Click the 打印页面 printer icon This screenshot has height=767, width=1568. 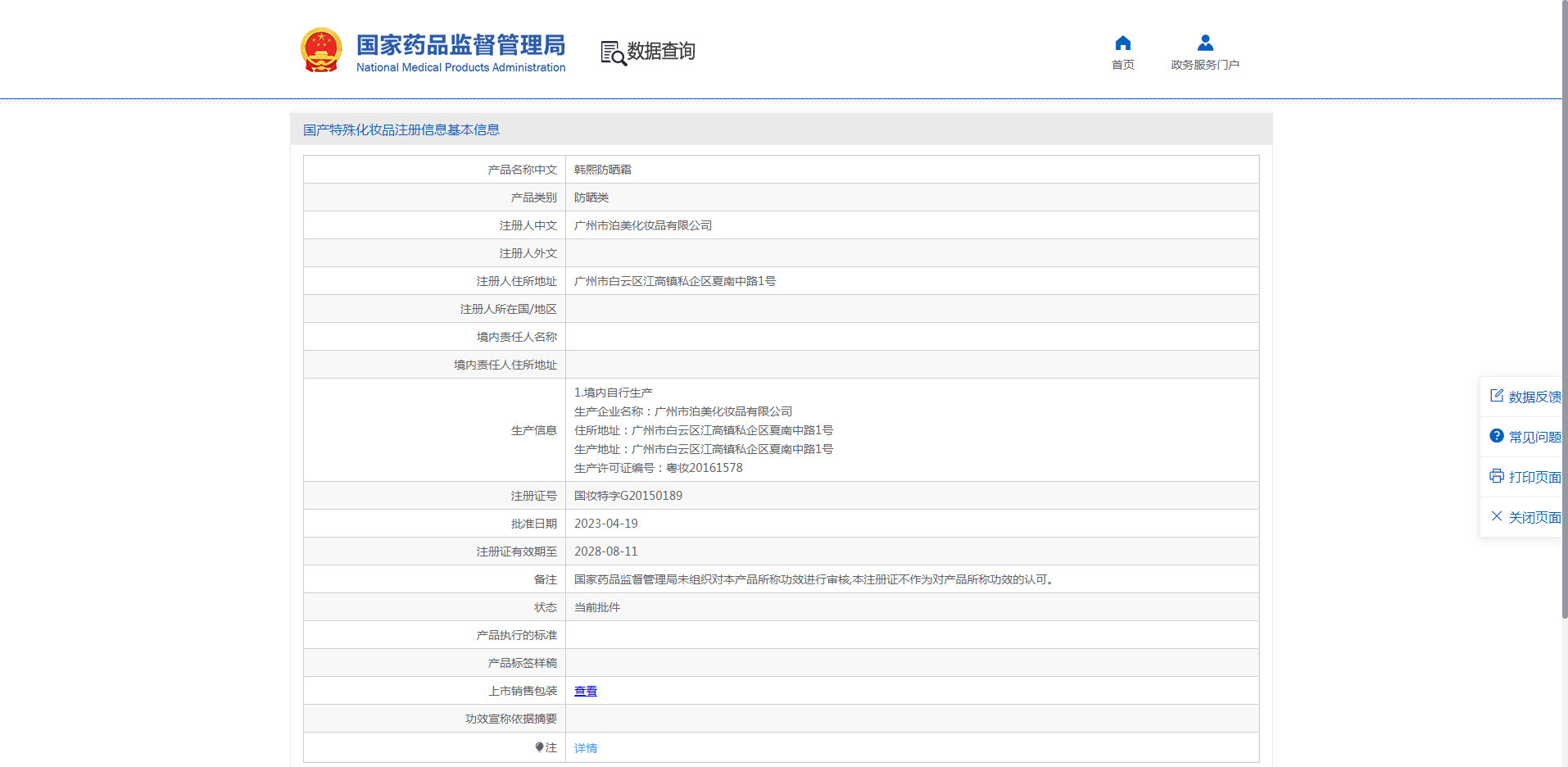[1497, 476]
